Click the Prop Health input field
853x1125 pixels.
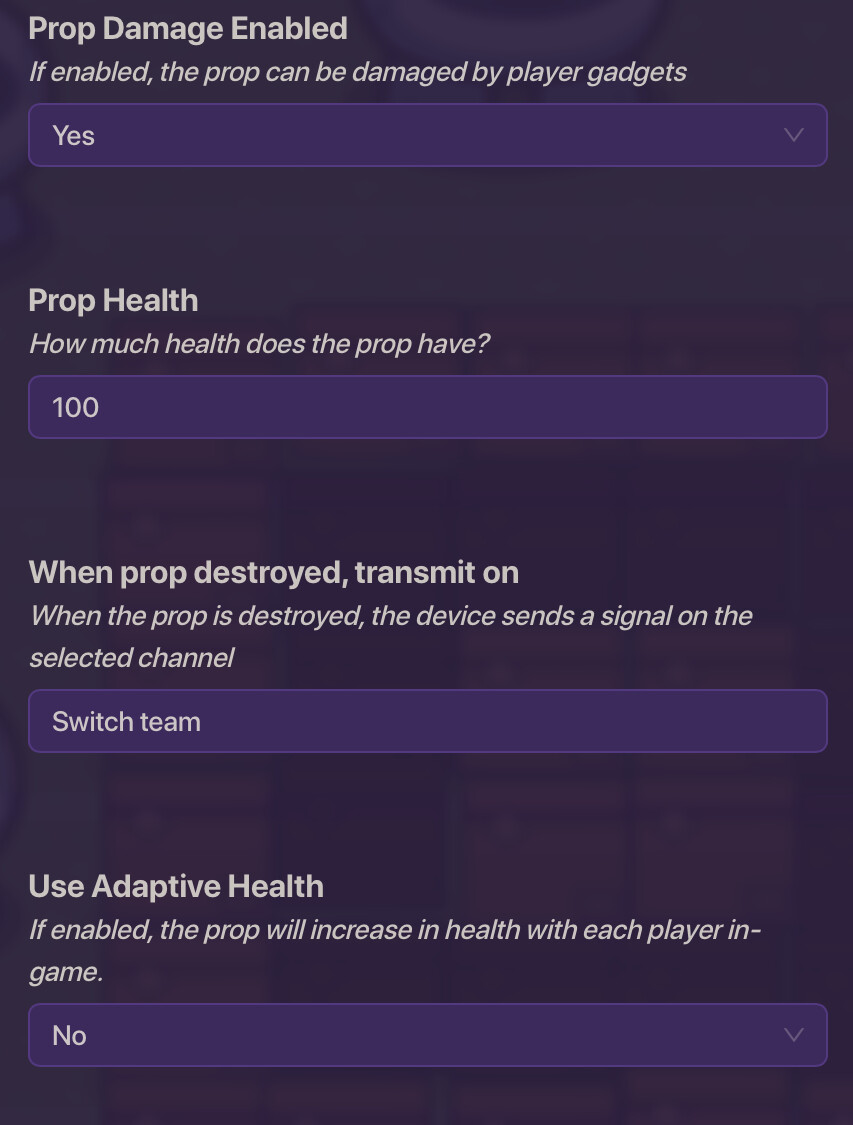click(x=427, y=407)
